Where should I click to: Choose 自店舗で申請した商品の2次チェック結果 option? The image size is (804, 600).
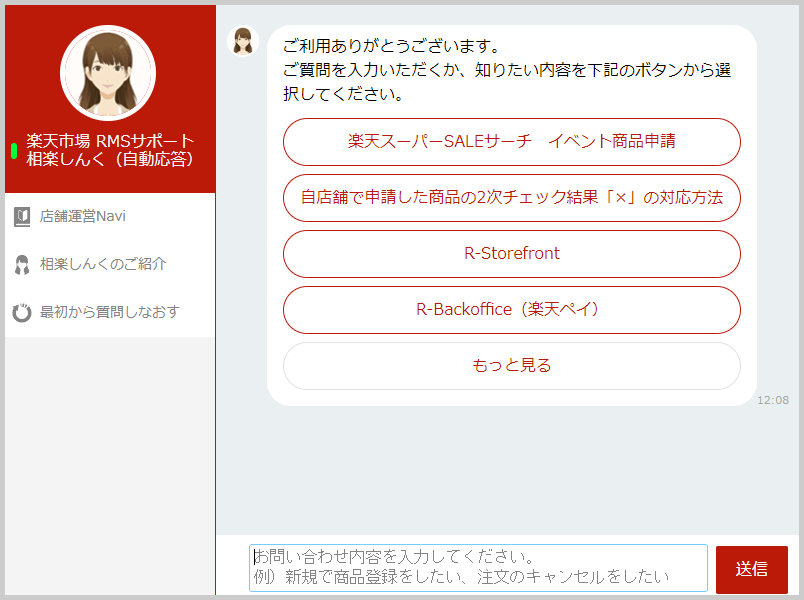point(511,198)
